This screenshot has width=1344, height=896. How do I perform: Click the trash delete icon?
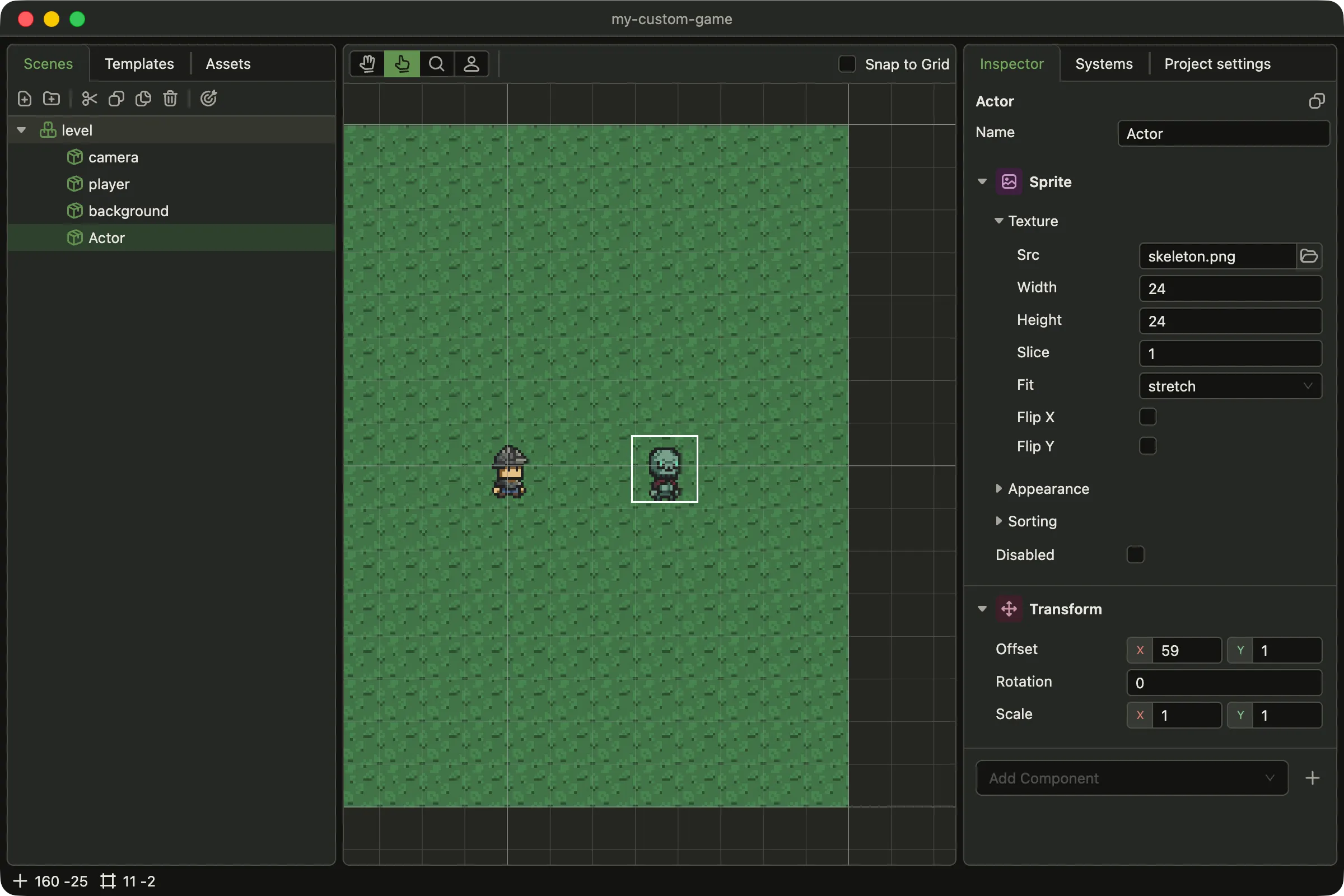tap(170, 99)
